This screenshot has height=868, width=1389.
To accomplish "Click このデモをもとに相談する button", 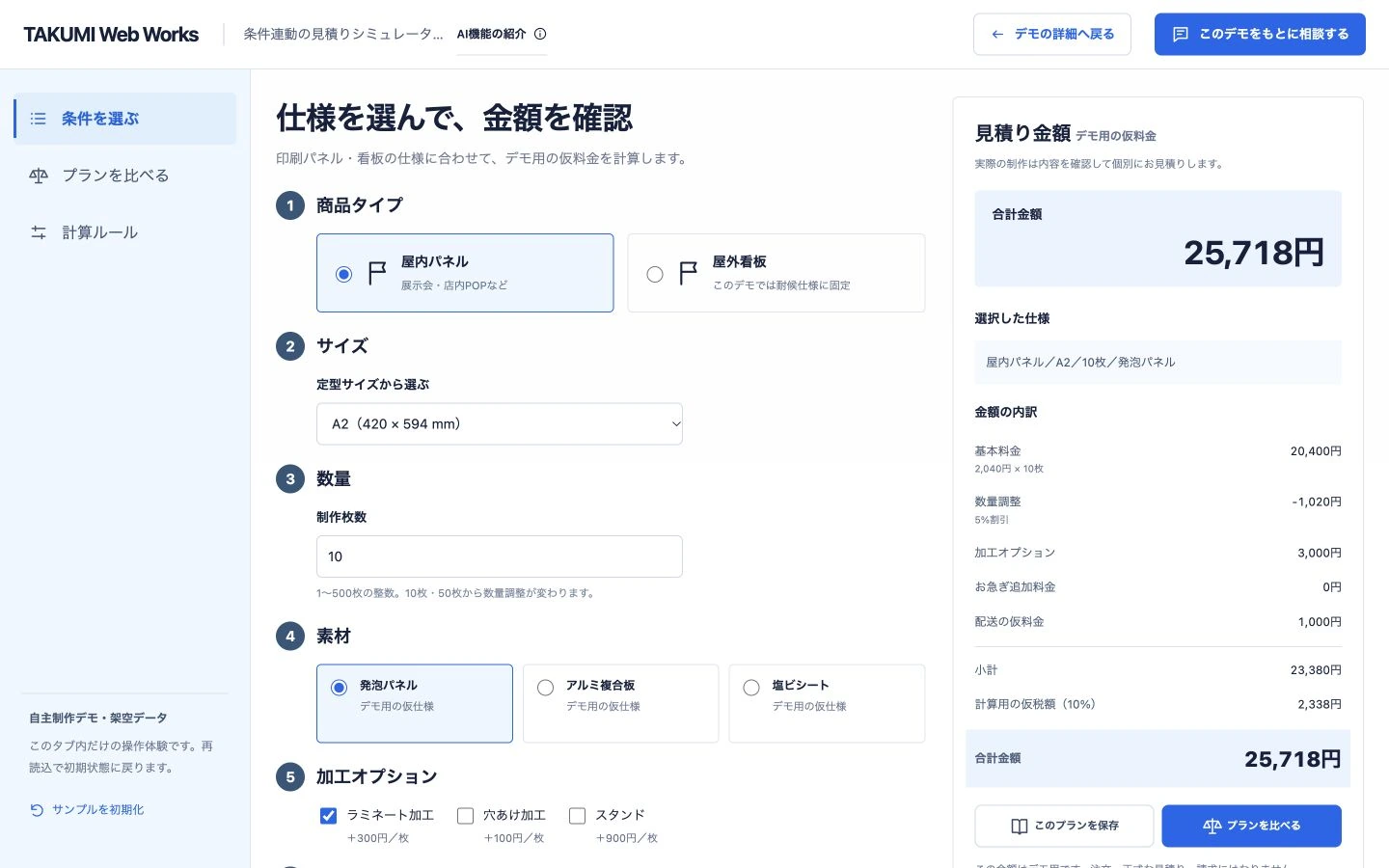I will click(1260, 34).
